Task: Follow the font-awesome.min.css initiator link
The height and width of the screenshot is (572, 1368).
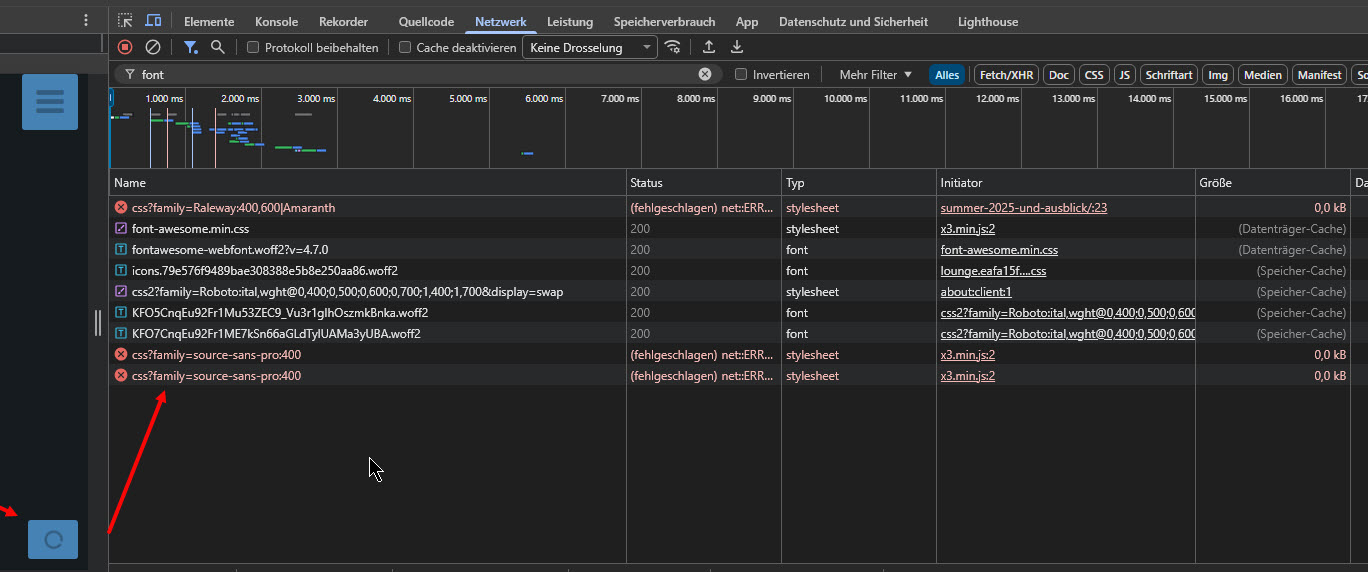Action: (999, 250)
